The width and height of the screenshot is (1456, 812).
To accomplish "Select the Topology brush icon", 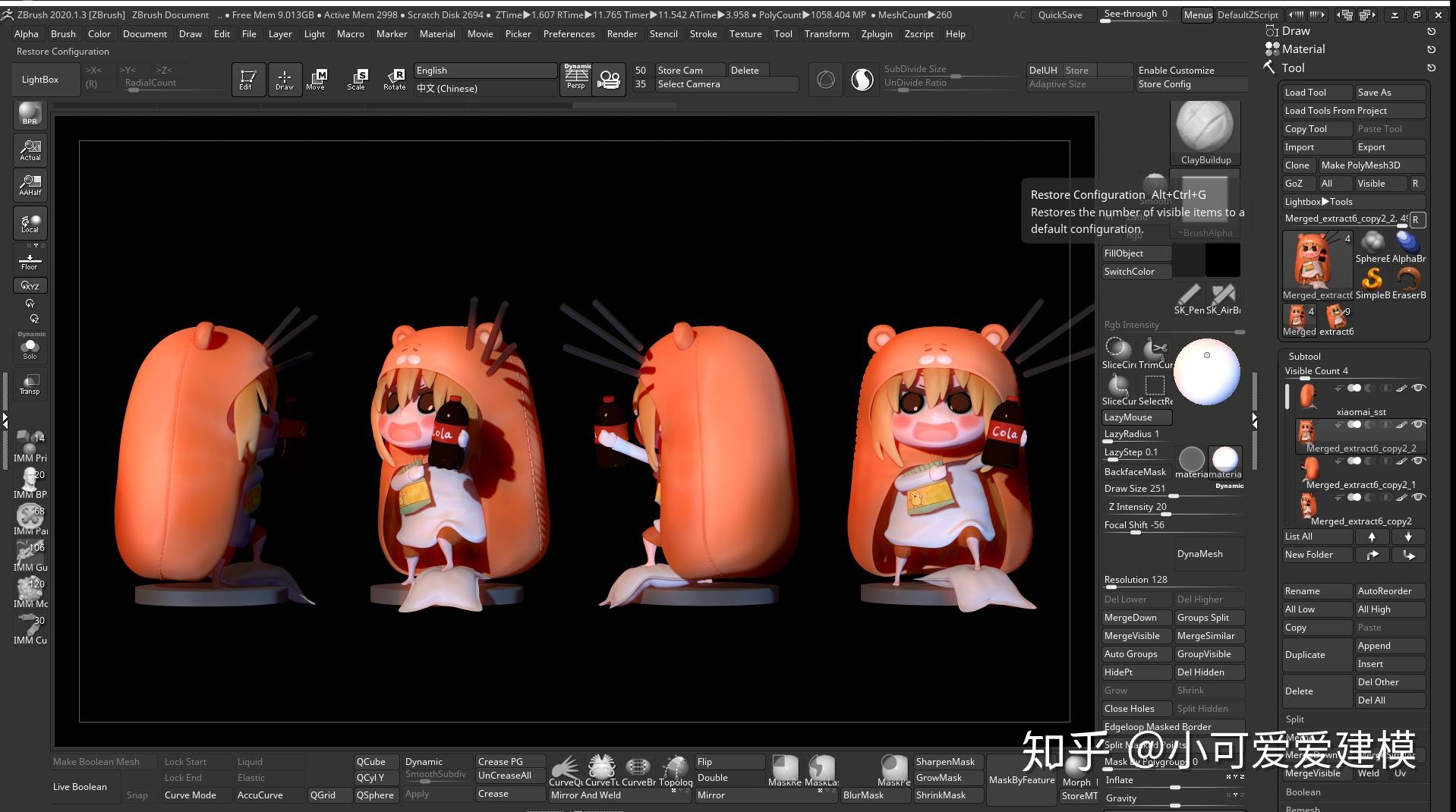I will (x=675, y=770).
